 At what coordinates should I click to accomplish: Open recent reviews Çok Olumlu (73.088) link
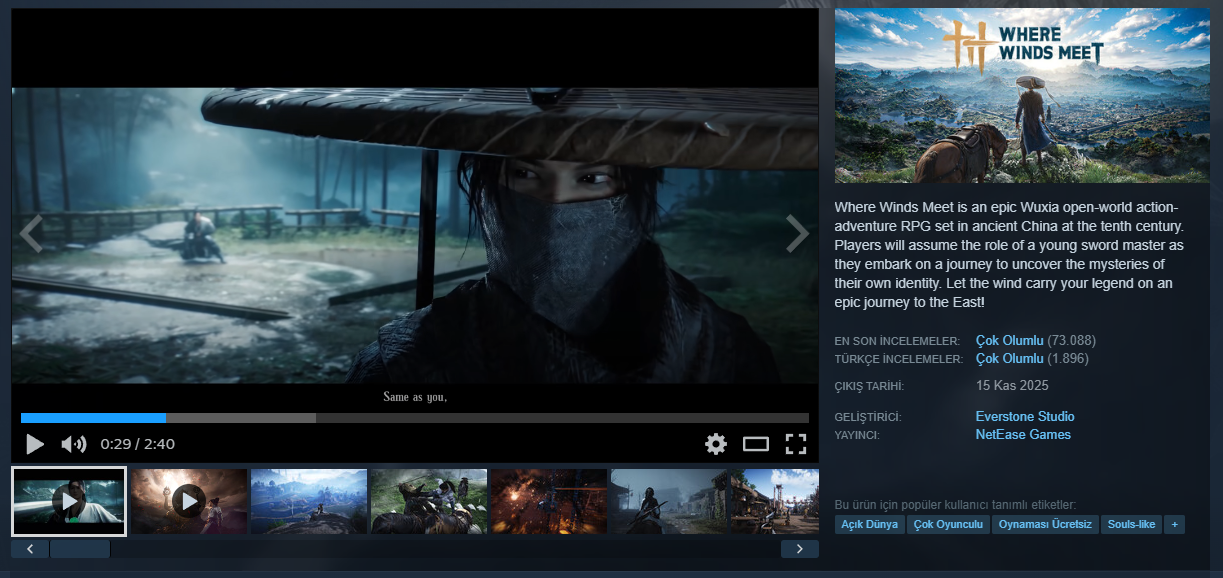[x=1036, y=340]
